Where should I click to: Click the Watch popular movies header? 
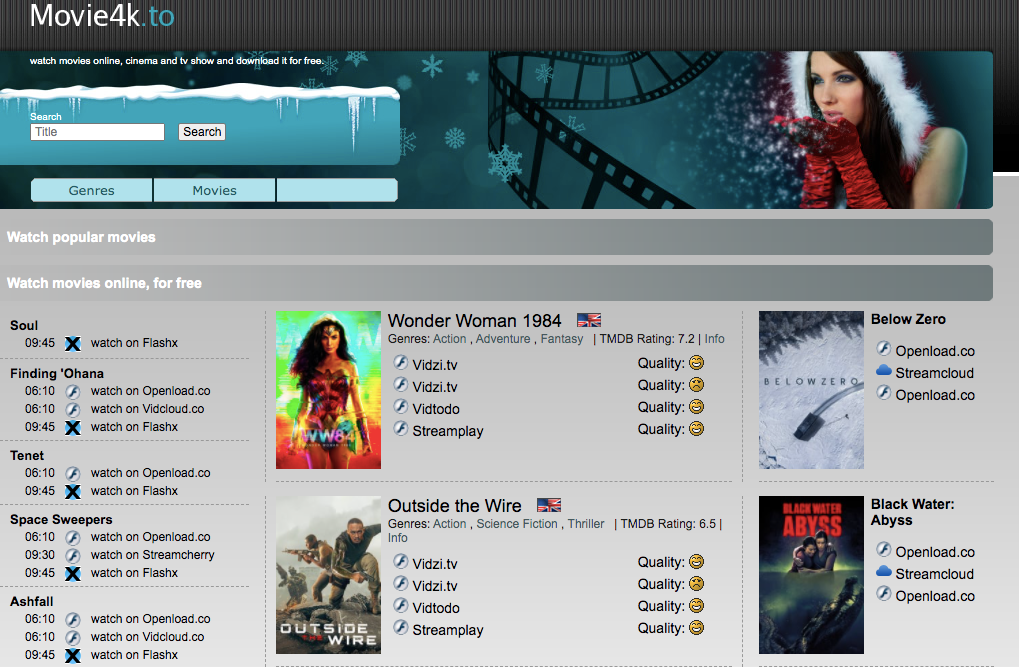coord(81,237)
